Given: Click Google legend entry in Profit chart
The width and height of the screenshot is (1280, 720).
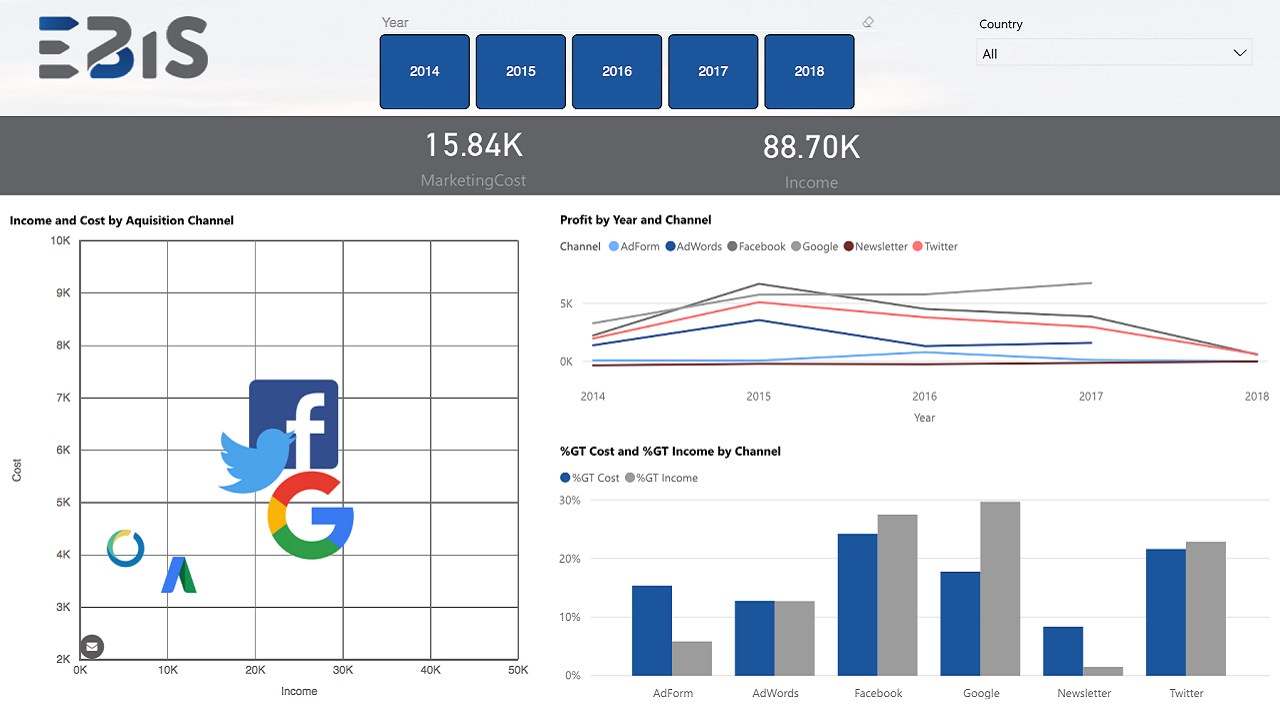Looking at the screenshot, I should (x=814, y=246).
